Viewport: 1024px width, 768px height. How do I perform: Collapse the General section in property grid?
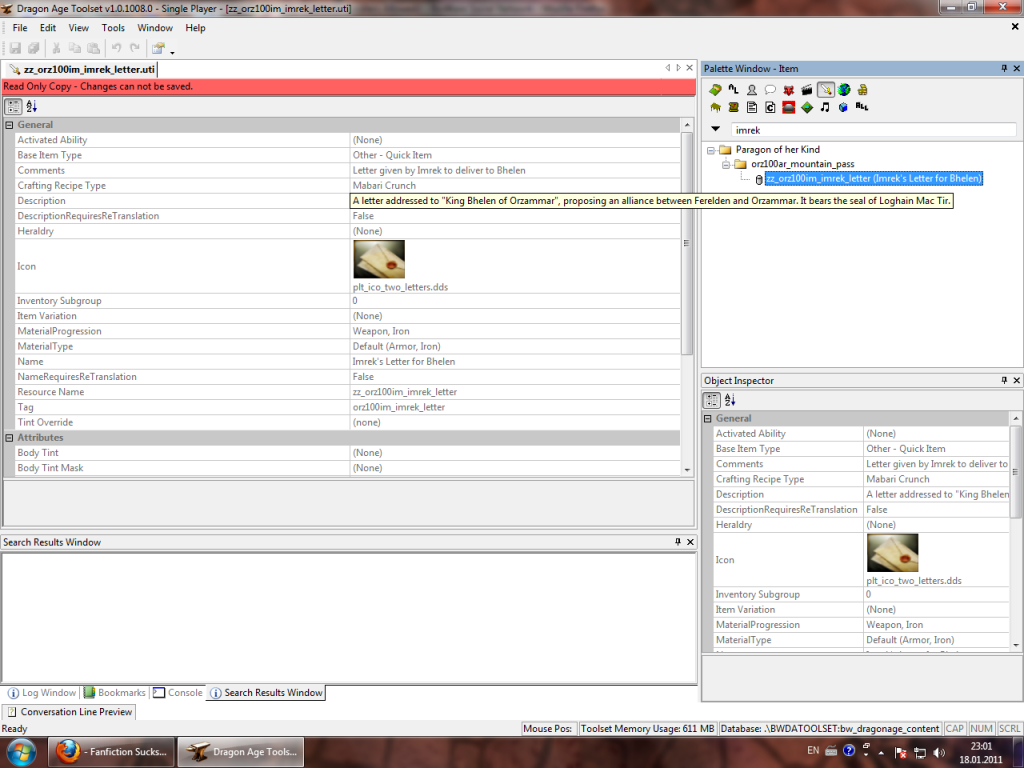tap(9, 125)
